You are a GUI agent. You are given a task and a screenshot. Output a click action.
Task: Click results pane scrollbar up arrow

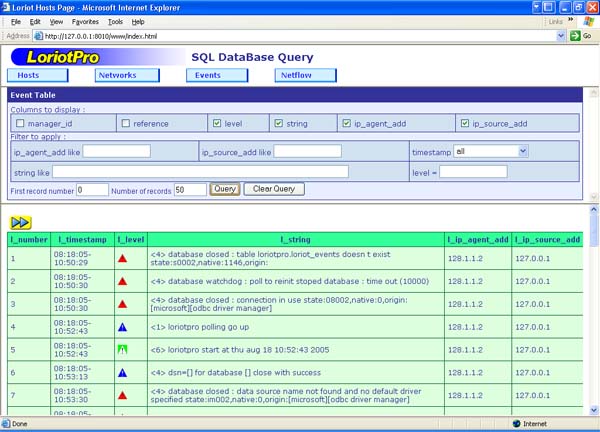pyautogui.click(x=594, y=209)
